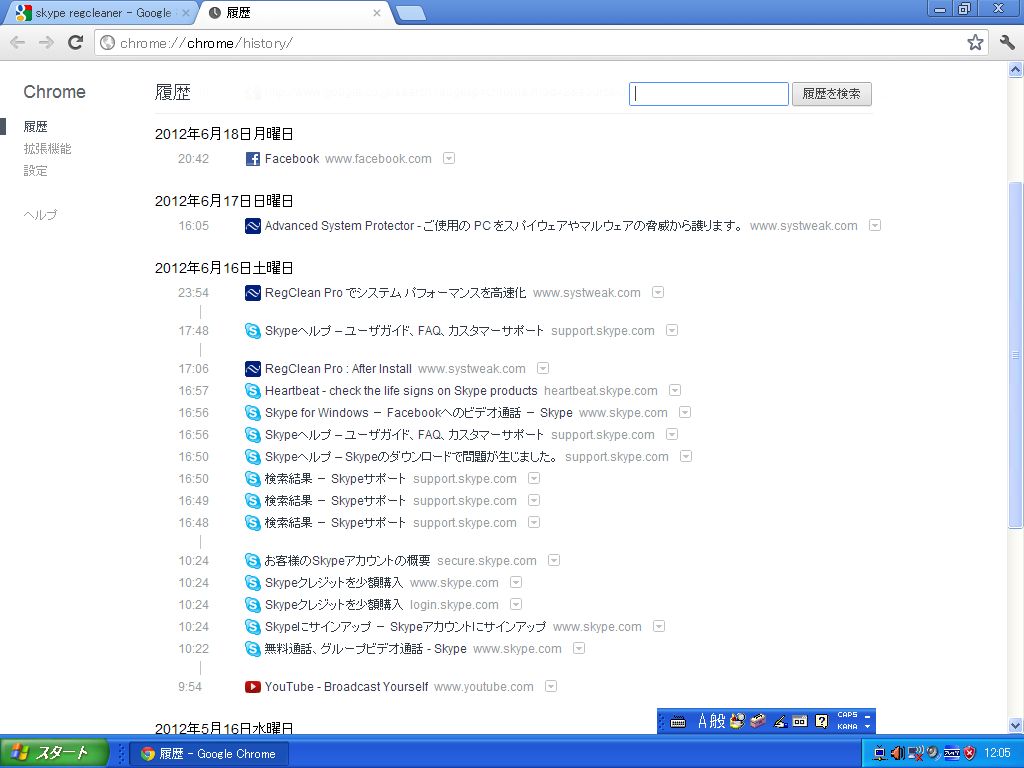Open the Windows スタート button
The width and height of the screenshot is (1024, 768).
pos(54,753)
